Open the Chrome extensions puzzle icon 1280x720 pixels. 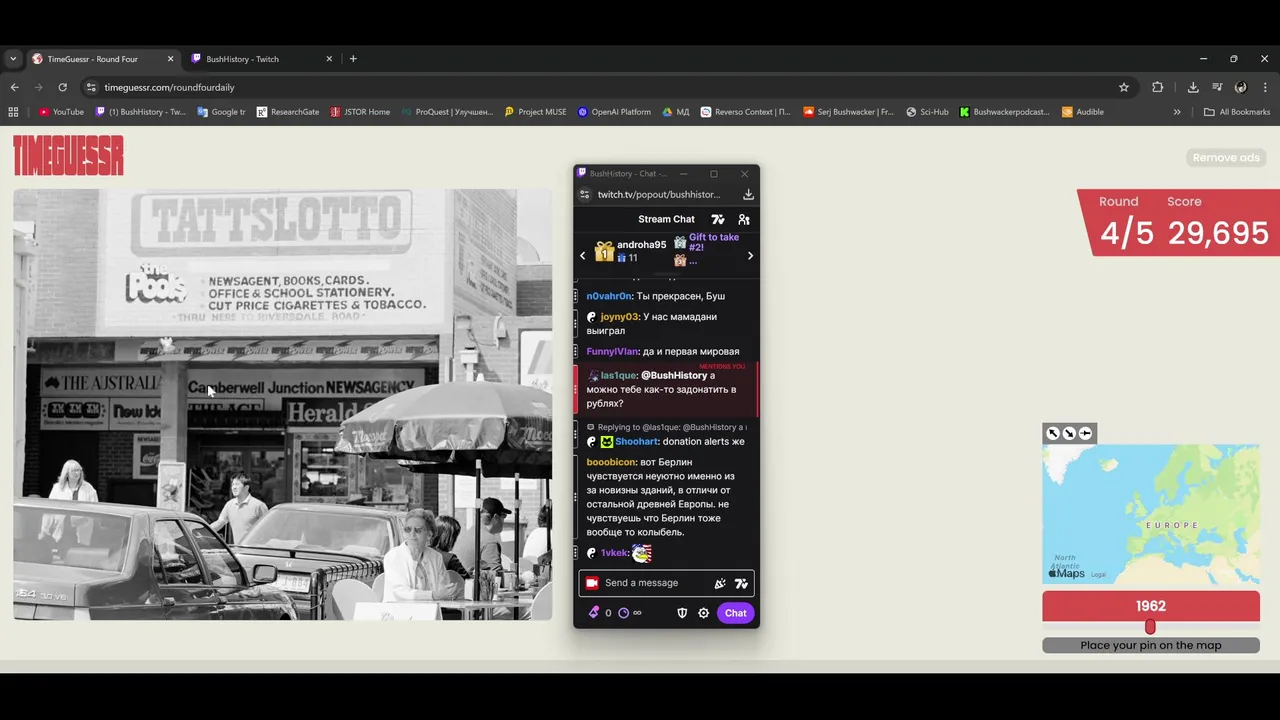point(1158,87)
